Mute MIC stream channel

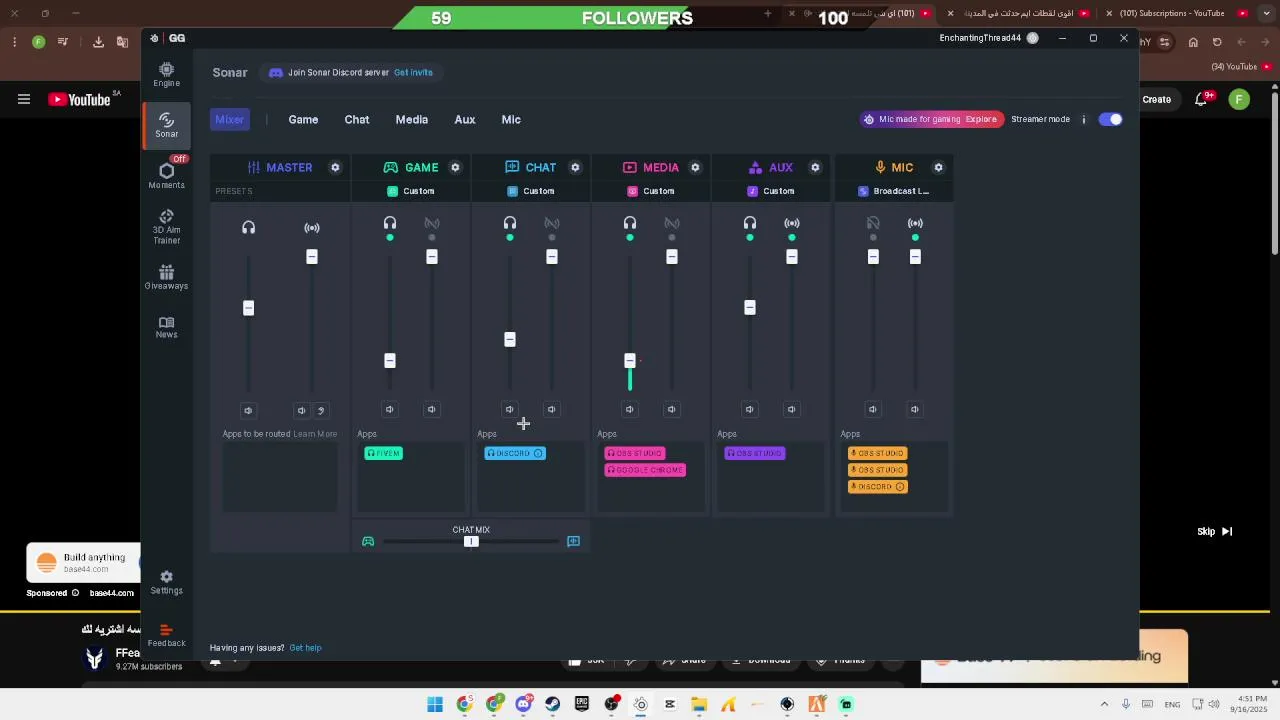pyautogui.click(x=915, y=409)
